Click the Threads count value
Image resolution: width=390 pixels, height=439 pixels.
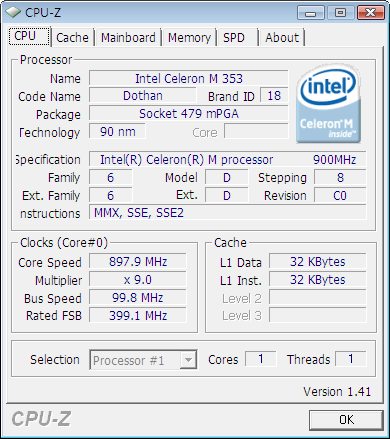351,359
